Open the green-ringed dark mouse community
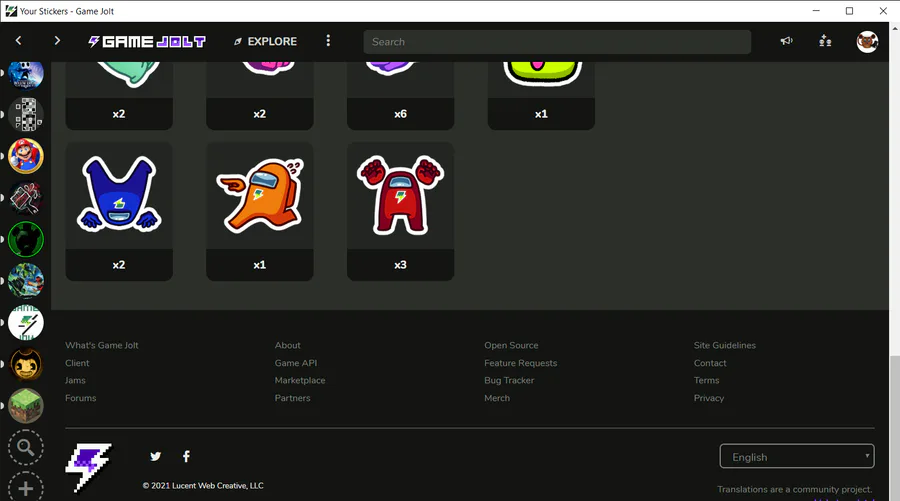The height and width of the screenshot is (501, 900). 26,239
